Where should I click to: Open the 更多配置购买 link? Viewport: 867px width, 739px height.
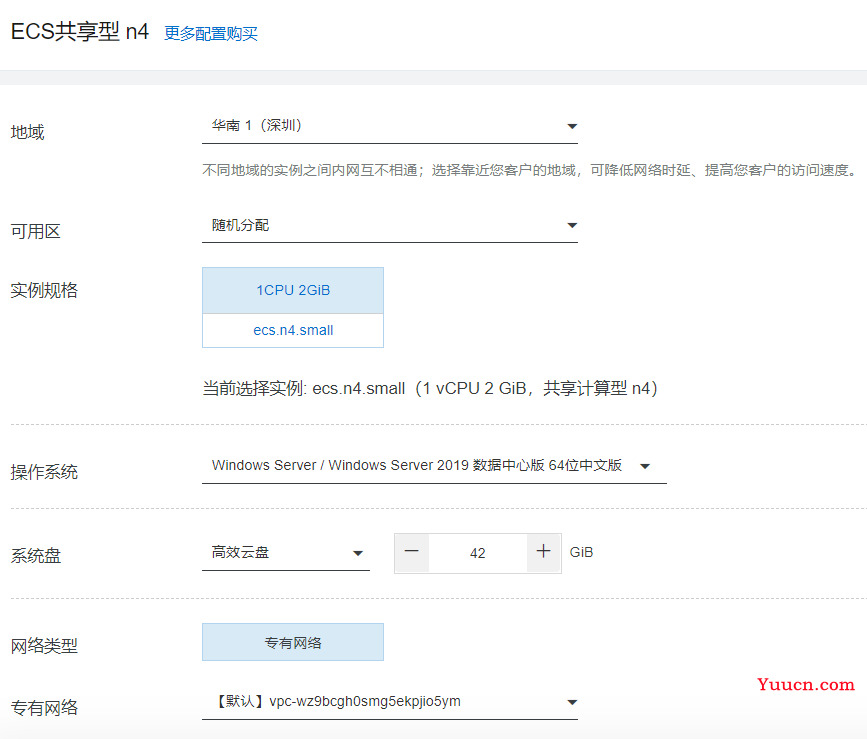point(211,33)
